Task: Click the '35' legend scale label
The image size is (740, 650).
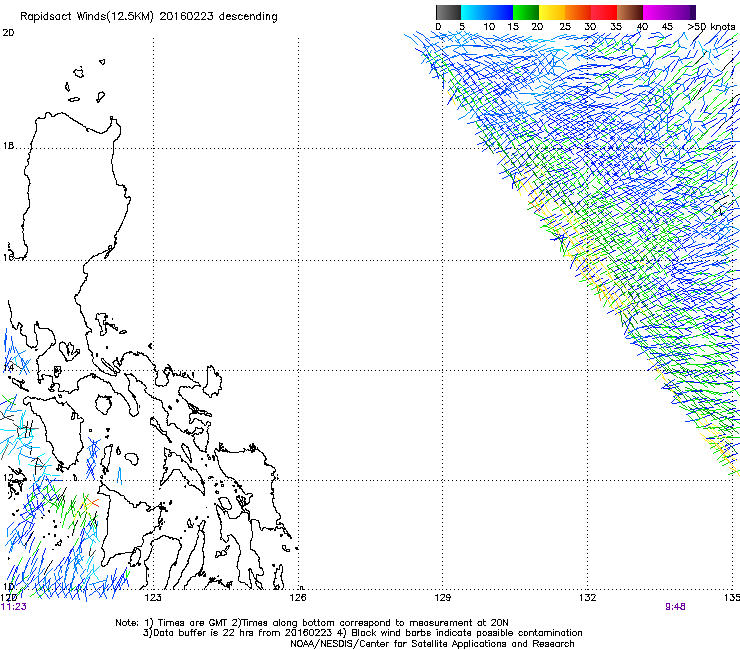Action: 616,27
